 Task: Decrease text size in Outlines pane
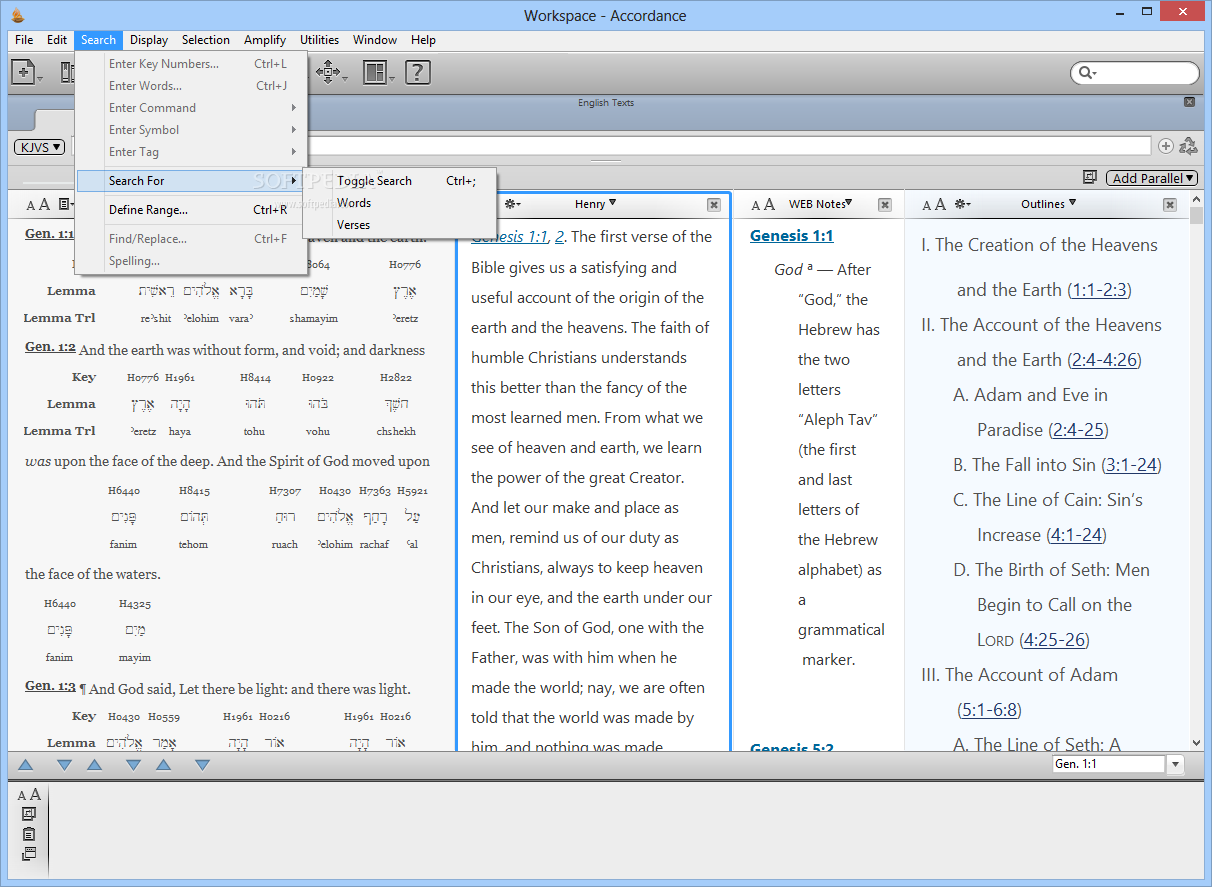(x=927, y=205)
